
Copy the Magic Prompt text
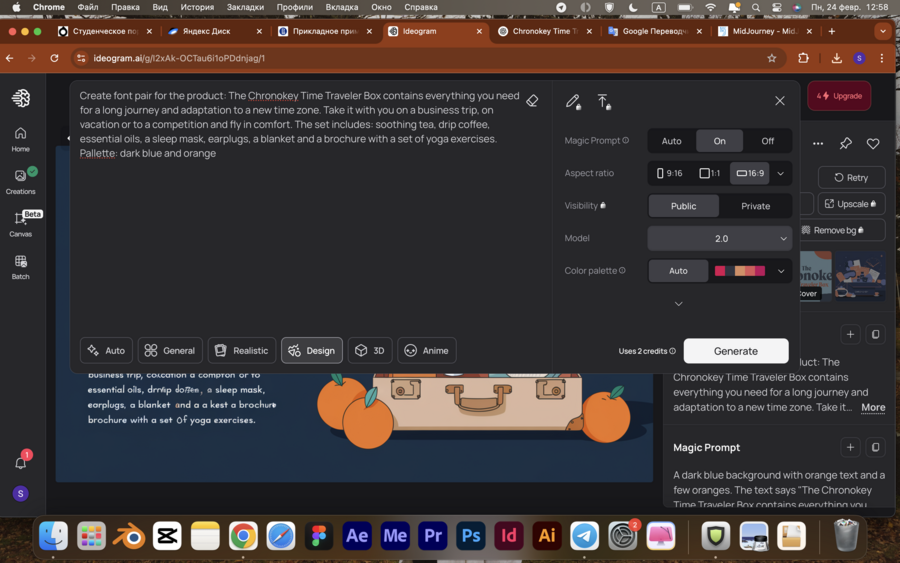tap(875, 447)
